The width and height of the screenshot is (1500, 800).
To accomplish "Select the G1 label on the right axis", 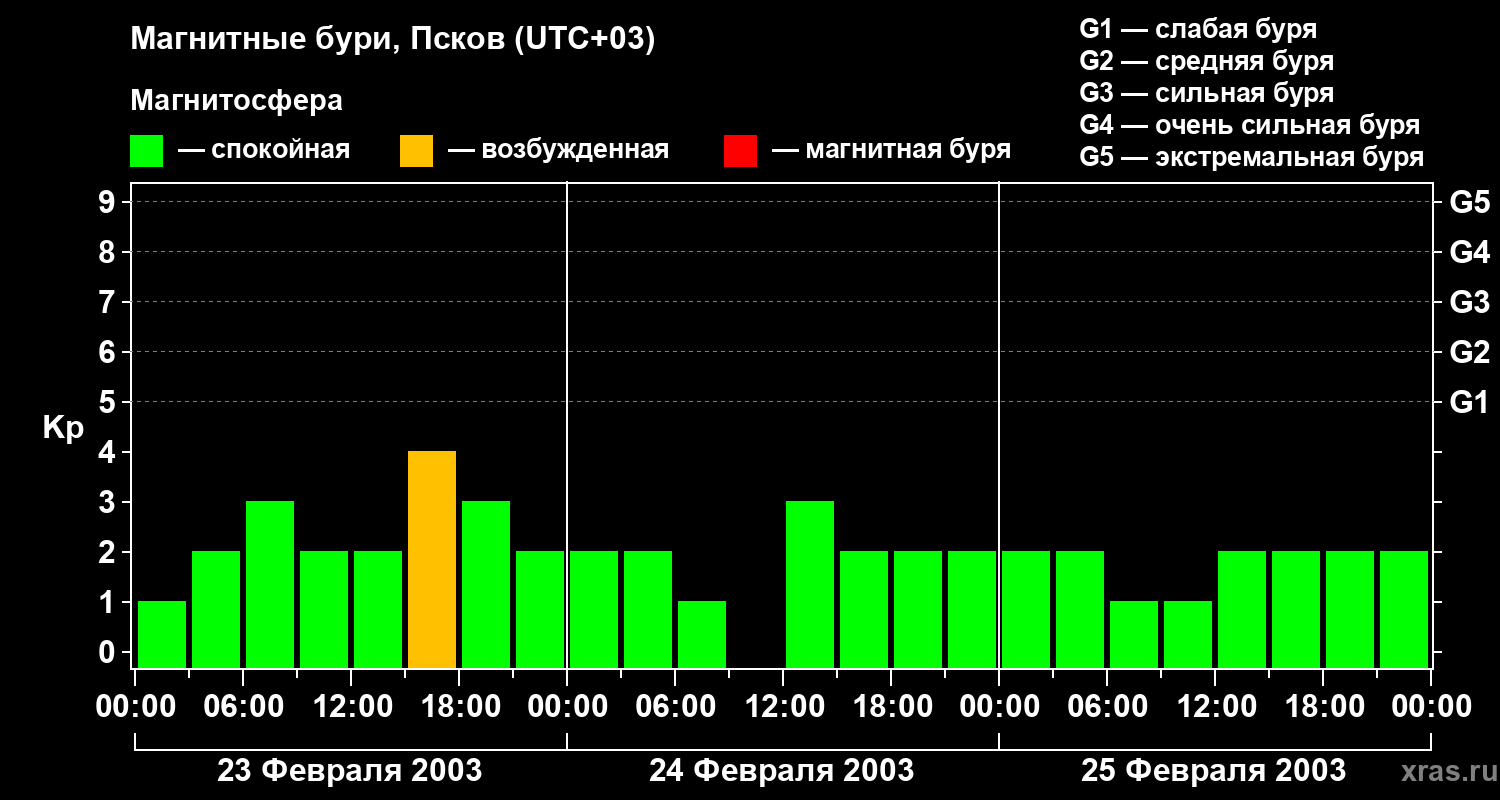I will pos(1470,402).
